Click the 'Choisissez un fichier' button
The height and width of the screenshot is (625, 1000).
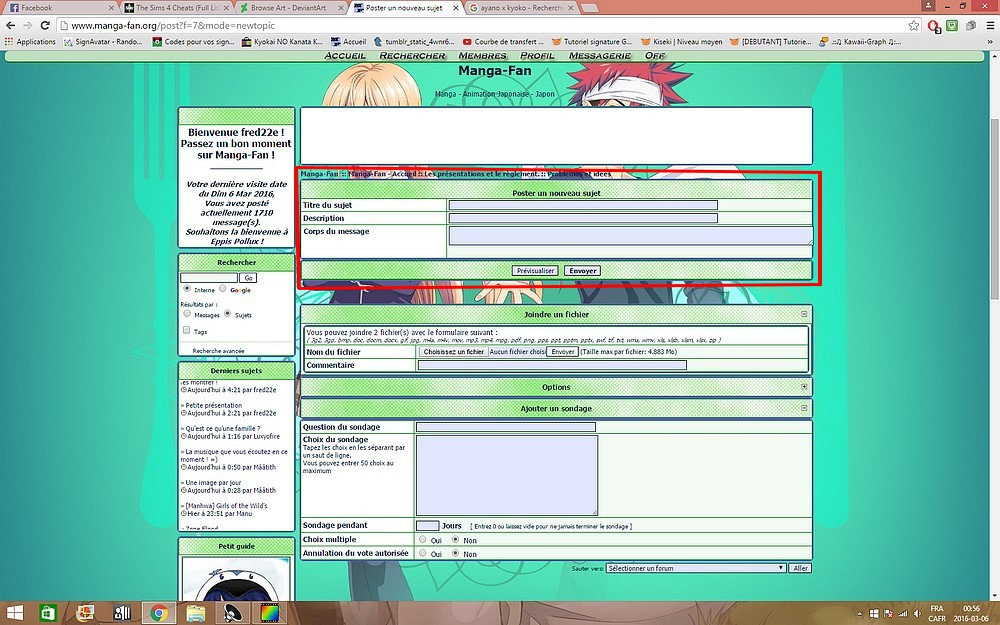[453, 351]
